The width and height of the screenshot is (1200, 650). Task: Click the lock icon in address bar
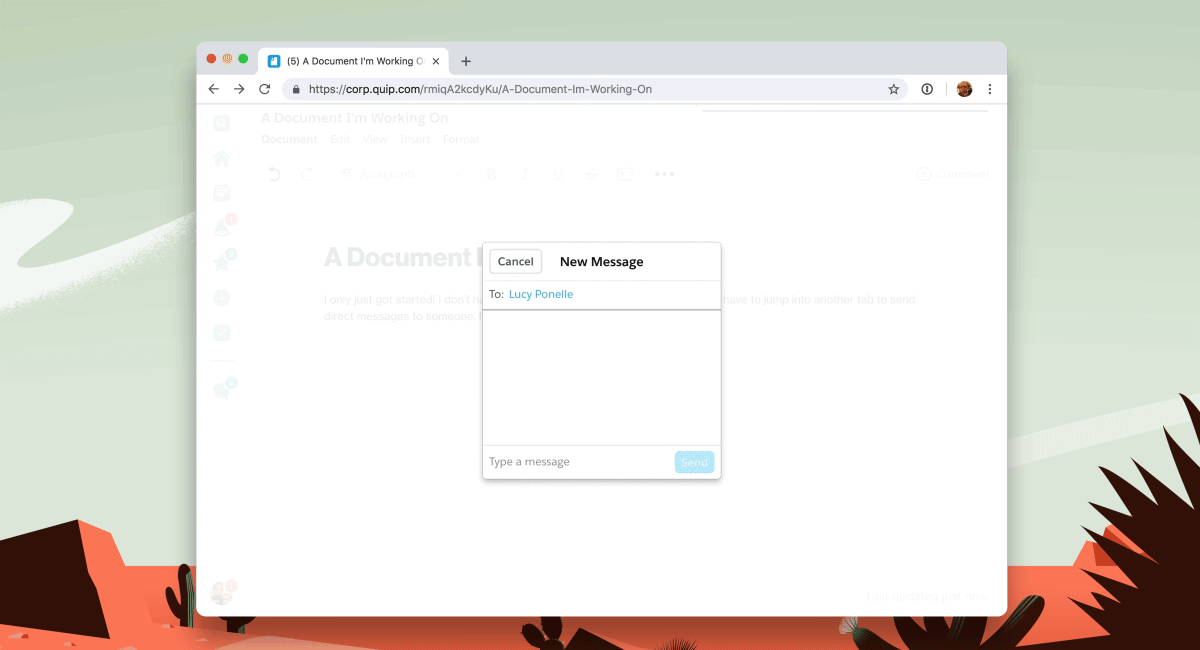296,89
